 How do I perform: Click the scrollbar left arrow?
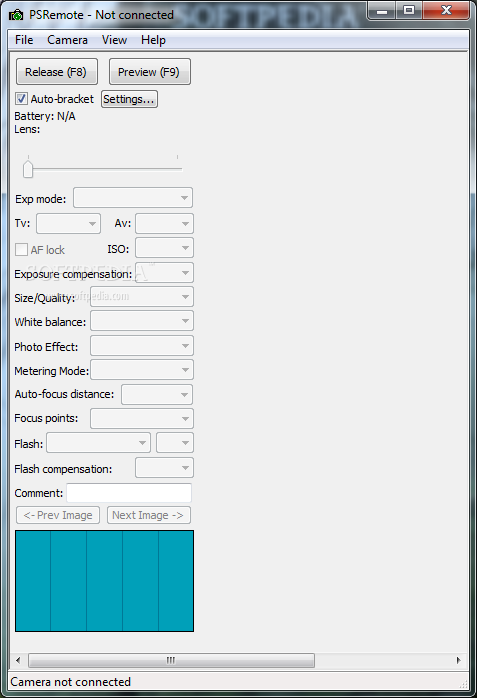[18, 660]
